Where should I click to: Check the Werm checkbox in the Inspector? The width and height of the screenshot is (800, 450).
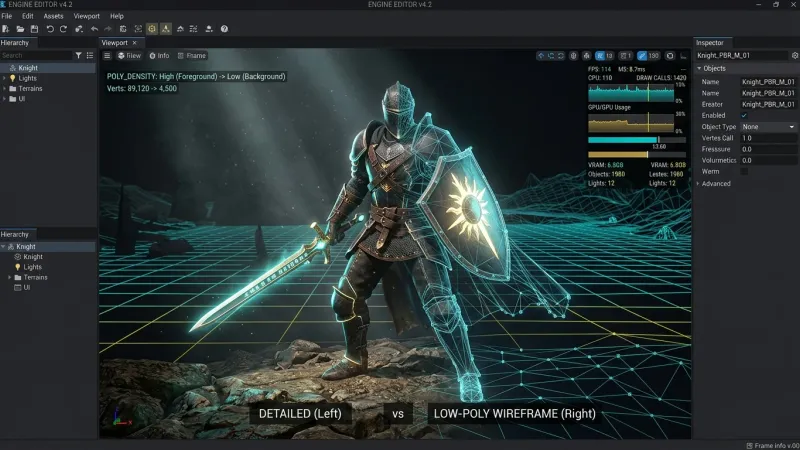tap(744, 171)
